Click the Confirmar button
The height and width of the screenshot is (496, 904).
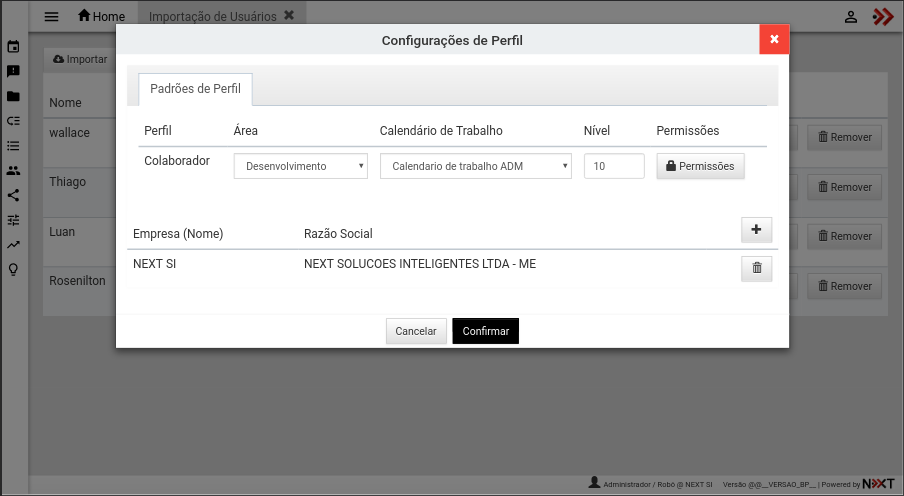pyautogui.click(x=485, y=331)
